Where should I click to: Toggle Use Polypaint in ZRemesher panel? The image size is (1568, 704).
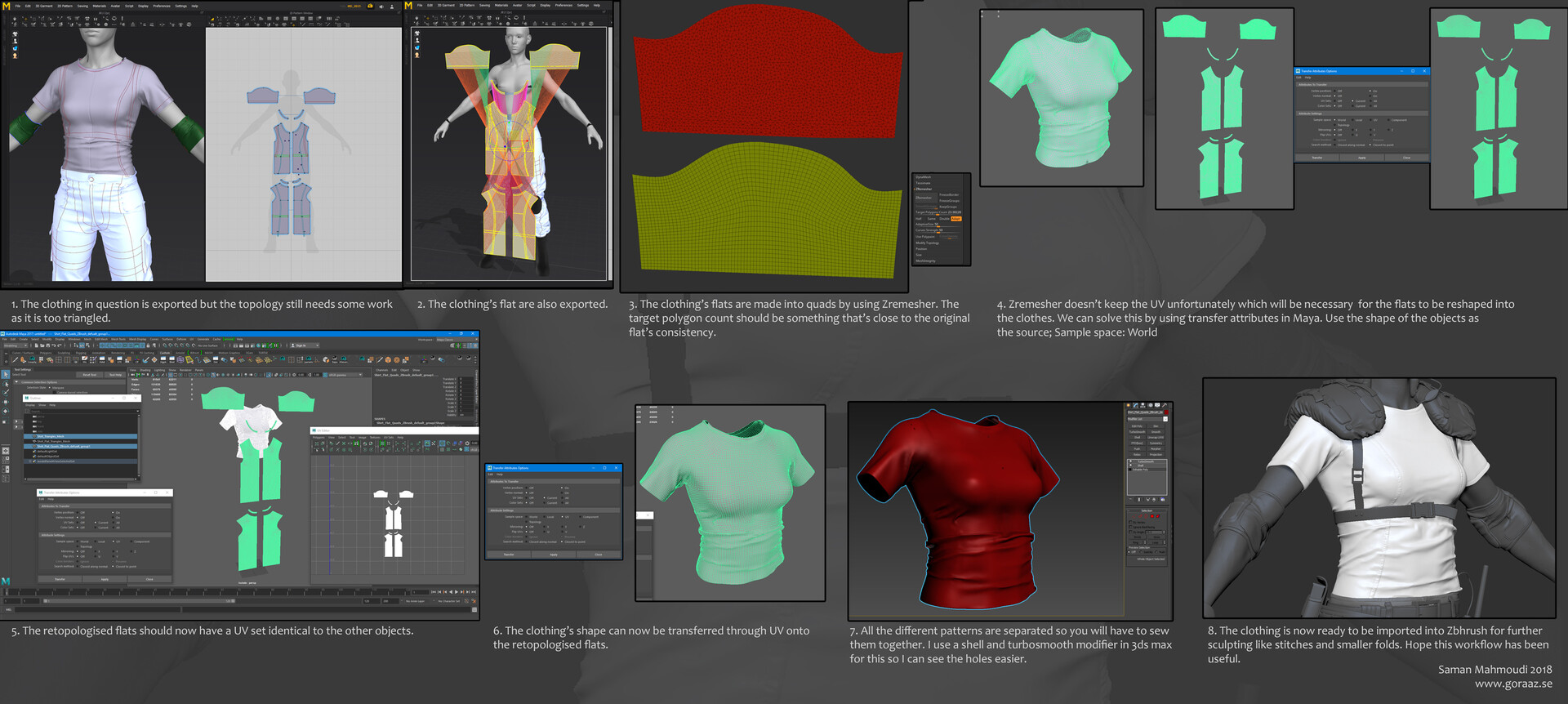pyautogui.click(x=924, y=237)
